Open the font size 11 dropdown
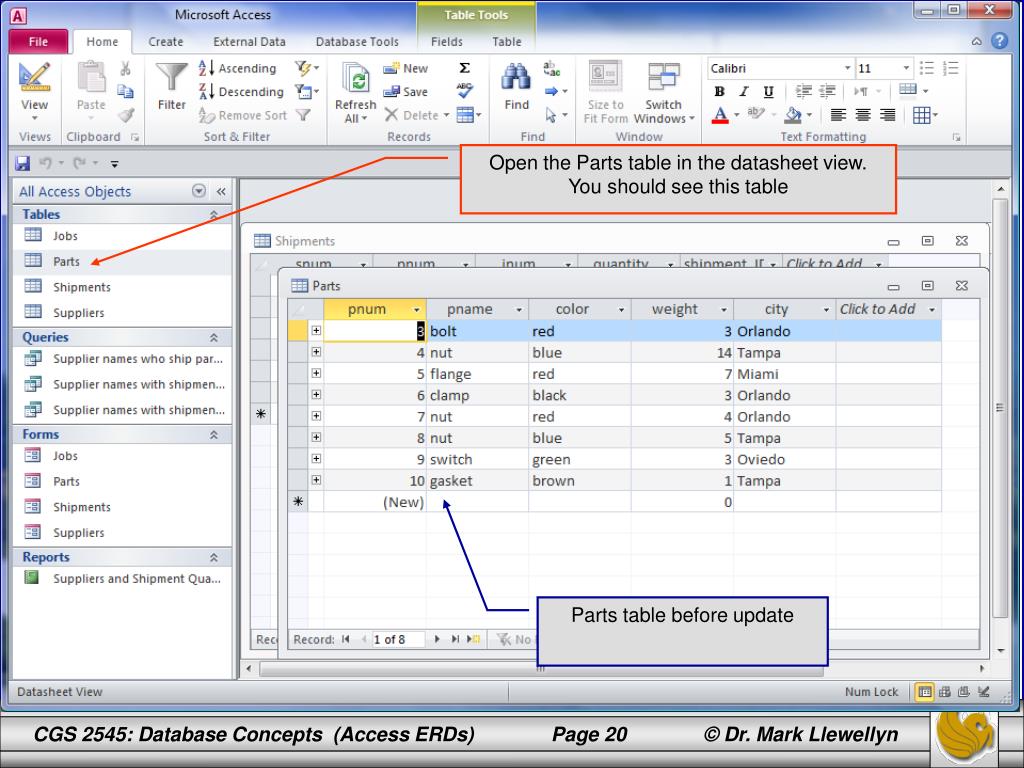 [x=906, y=68]
